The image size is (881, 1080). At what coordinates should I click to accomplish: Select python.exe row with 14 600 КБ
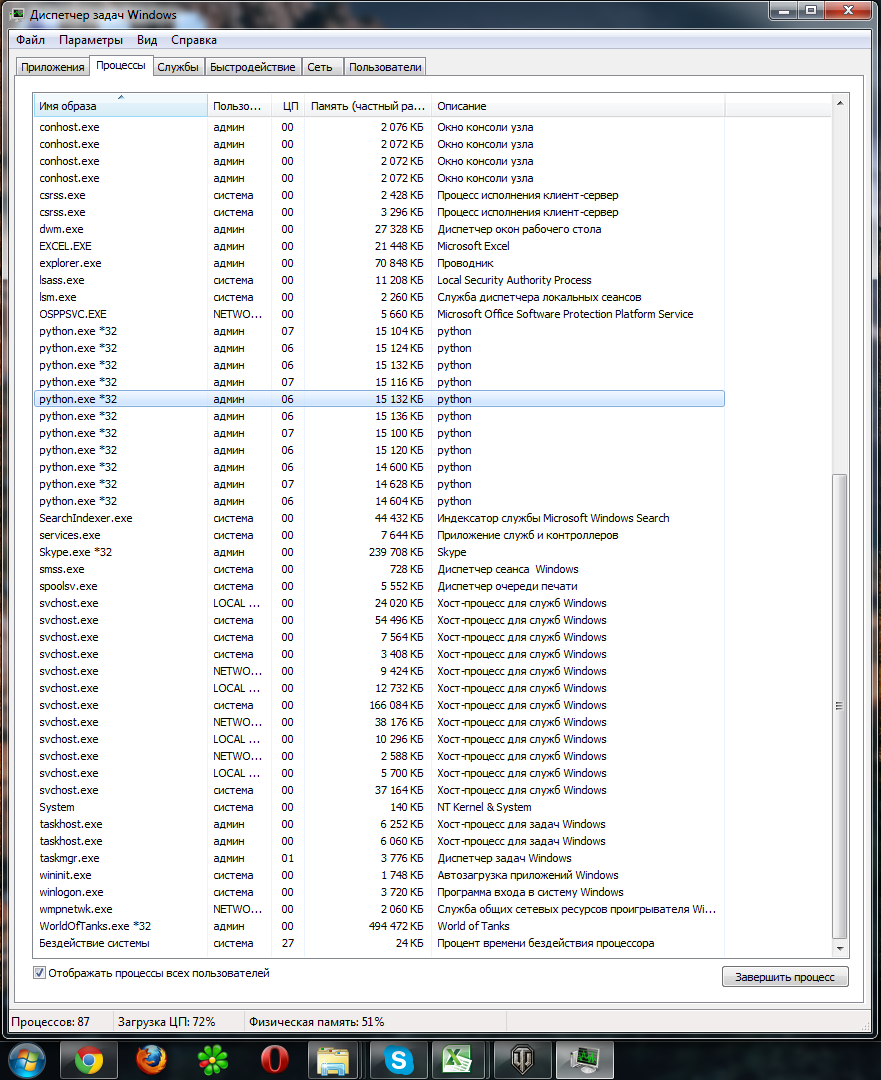pos(379,467)
